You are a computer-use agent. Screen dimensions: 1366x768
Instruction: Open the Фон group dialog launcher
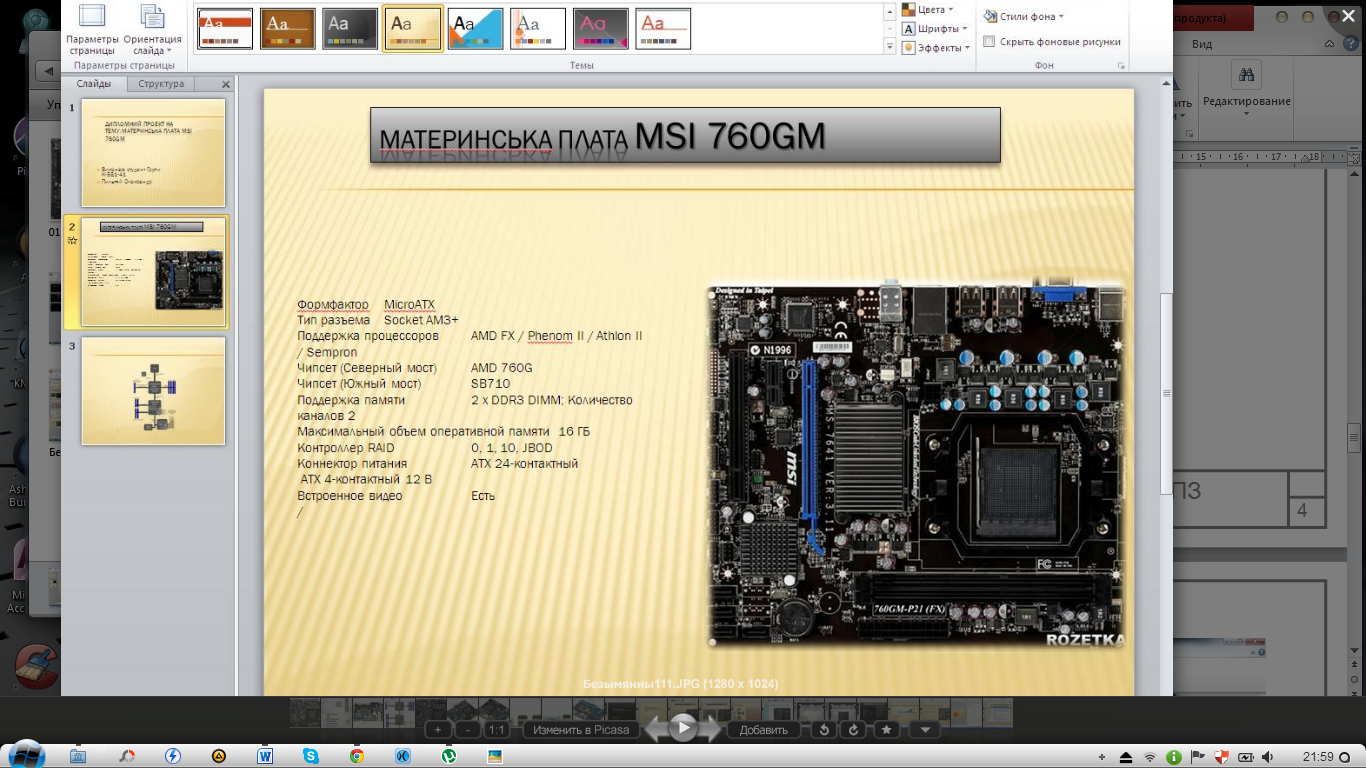(1121, 66)
